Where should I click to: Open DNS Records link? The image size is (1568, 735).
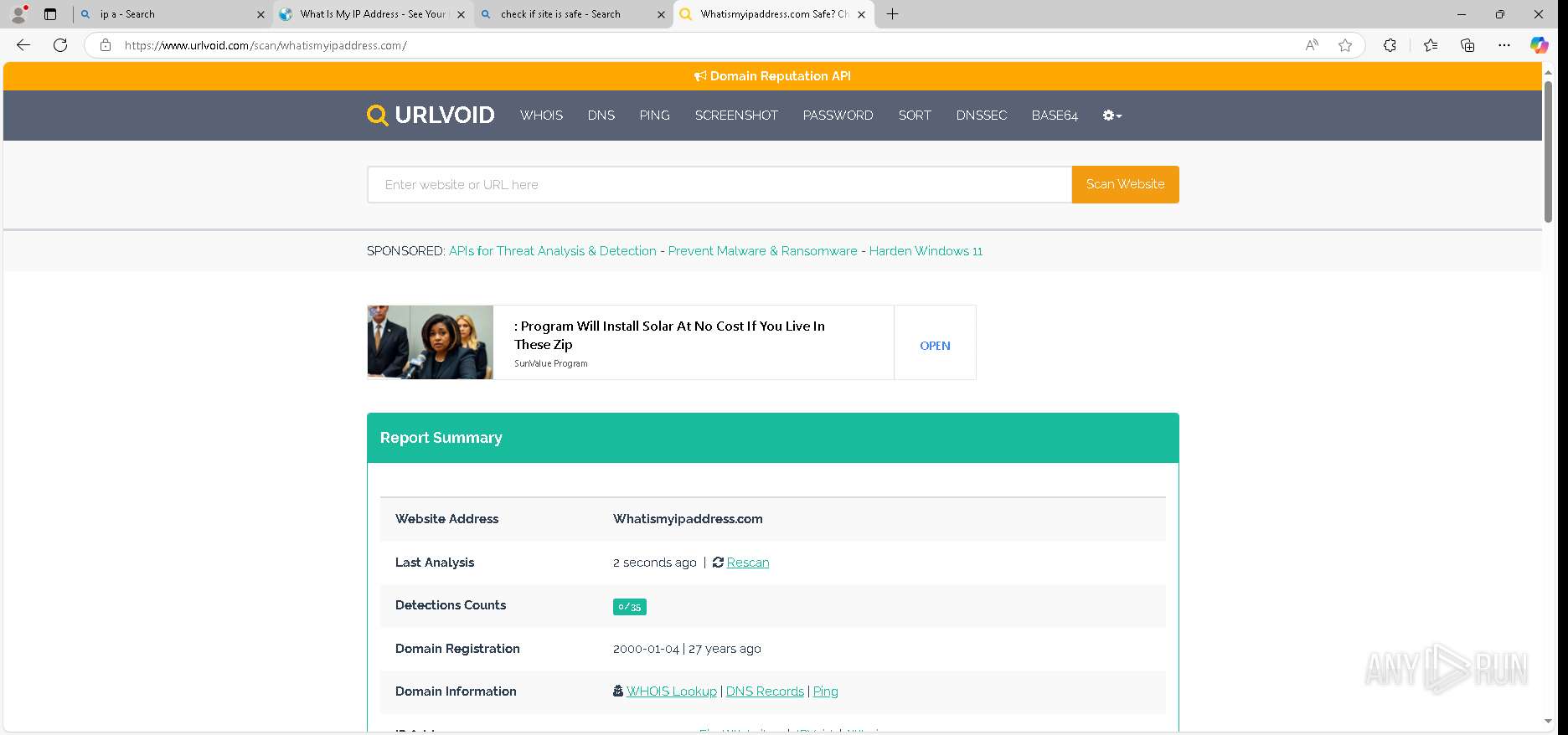(x=765, y=691)
